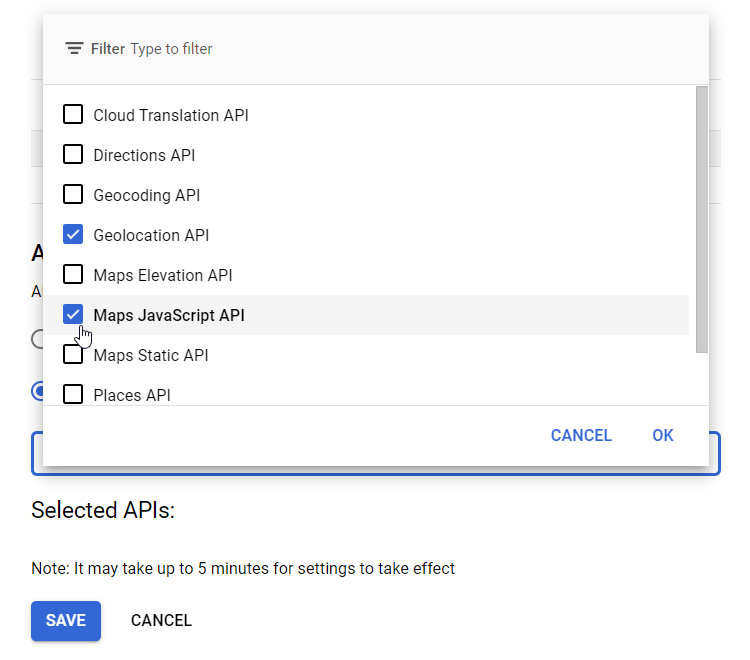Click the OK button in API dialog
Image resolution: width=750 pixels, height=660 pixels.
pos(662,435)
